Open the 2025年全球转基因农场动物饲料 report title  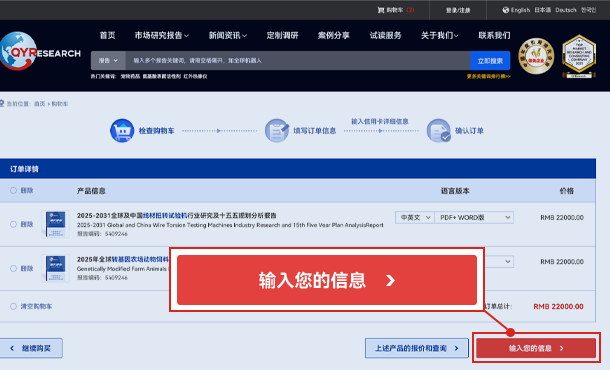tap(123, 259)
